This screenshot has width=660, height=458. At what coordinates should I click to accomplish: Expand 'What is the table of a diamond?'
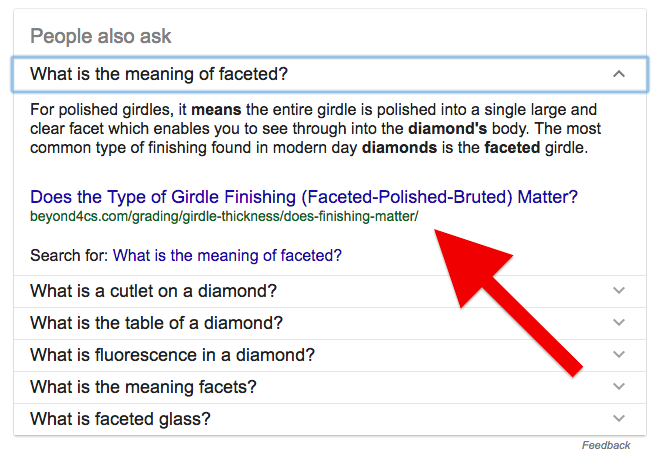click(156, 323)
